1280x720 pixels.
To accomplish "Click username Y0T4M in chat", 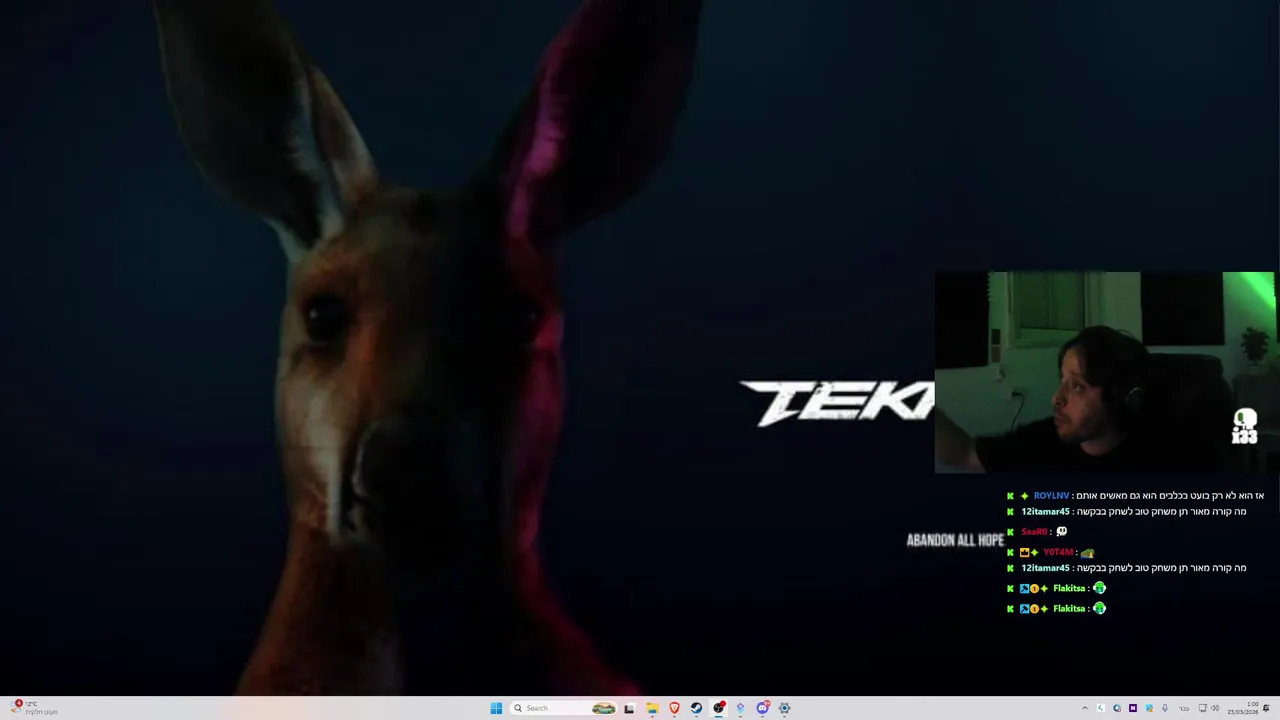I will pyautogui.click(x=1058, y=552).
